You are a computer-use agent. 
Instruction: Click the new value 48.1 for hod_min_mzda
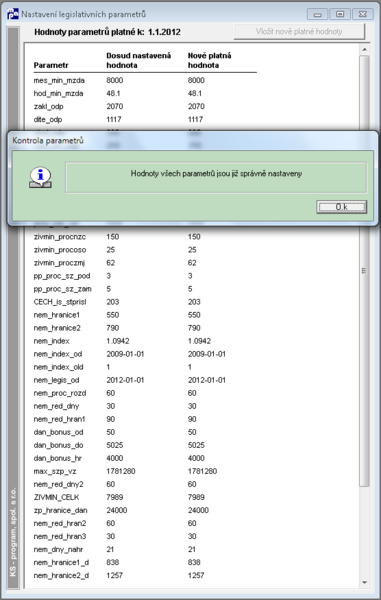coord(195,93)
